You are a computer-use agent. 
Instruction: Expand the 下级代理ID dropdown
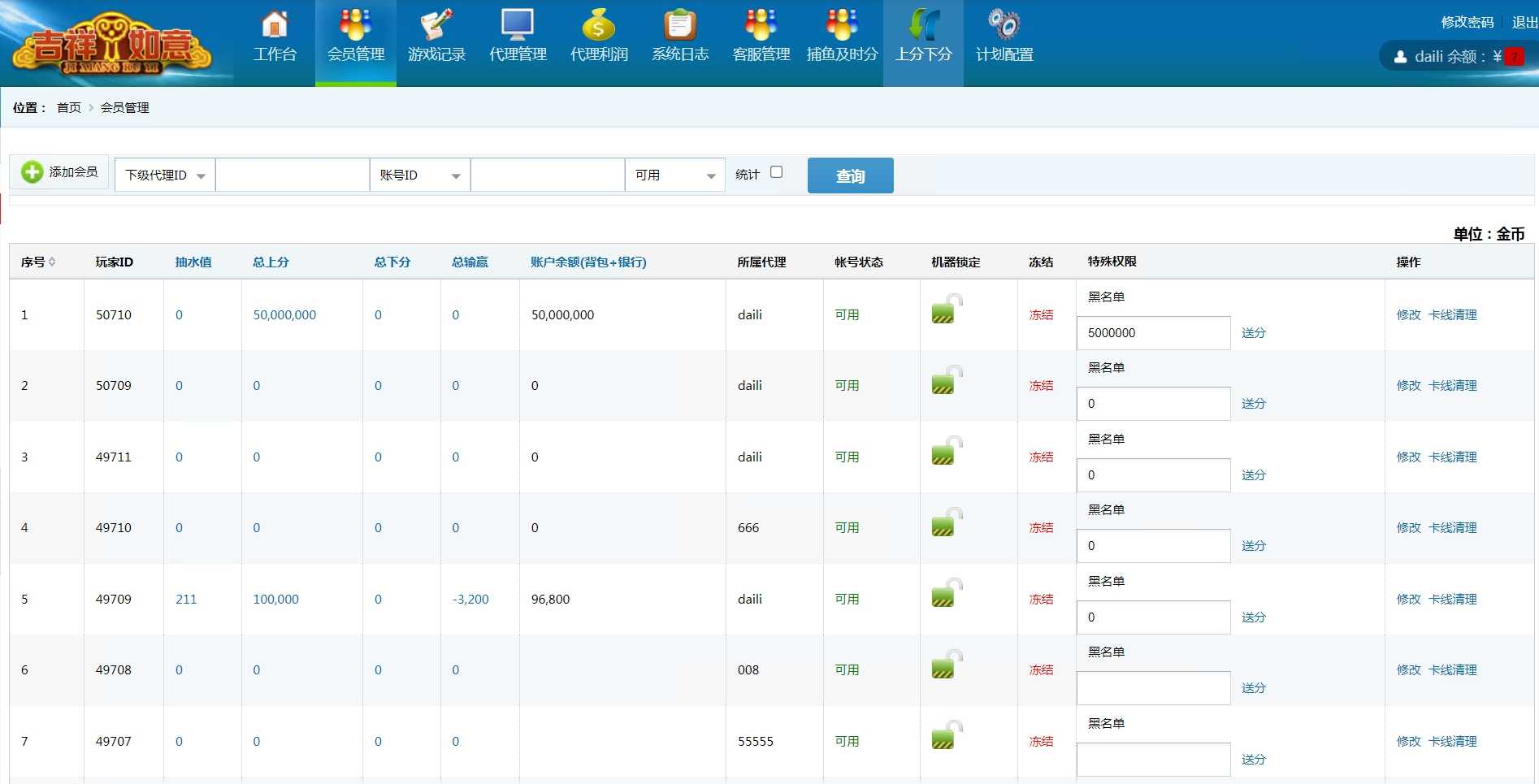coord(165,175)
